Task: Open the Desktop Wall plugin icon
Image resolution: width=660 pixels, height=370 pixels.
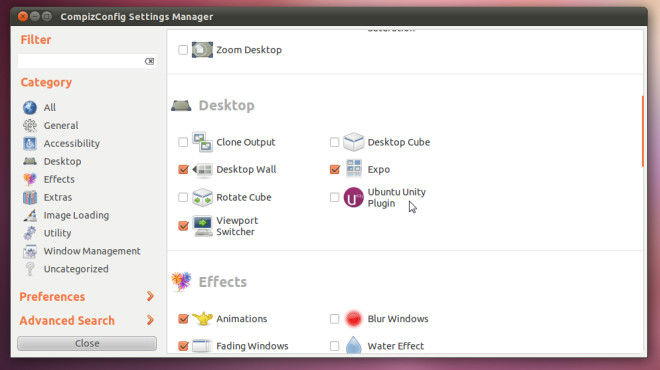Action: point(202,170)
